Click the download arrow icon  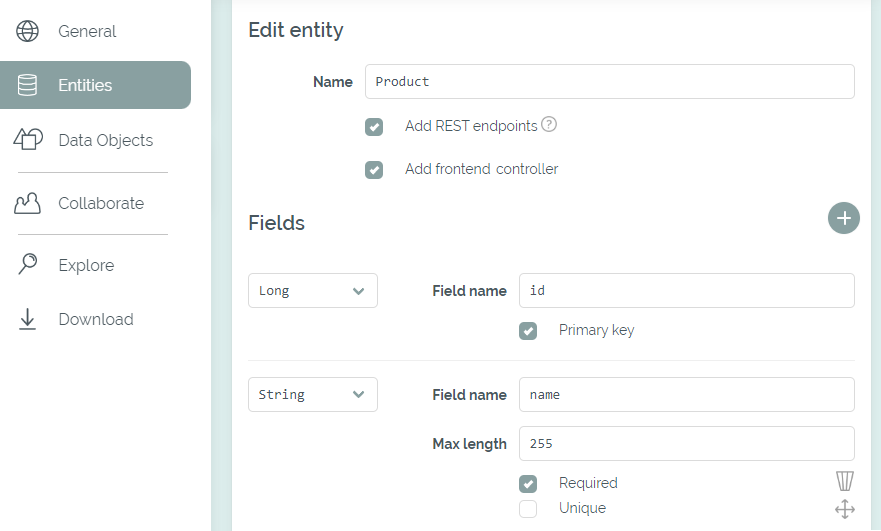[x=28, y=319]
